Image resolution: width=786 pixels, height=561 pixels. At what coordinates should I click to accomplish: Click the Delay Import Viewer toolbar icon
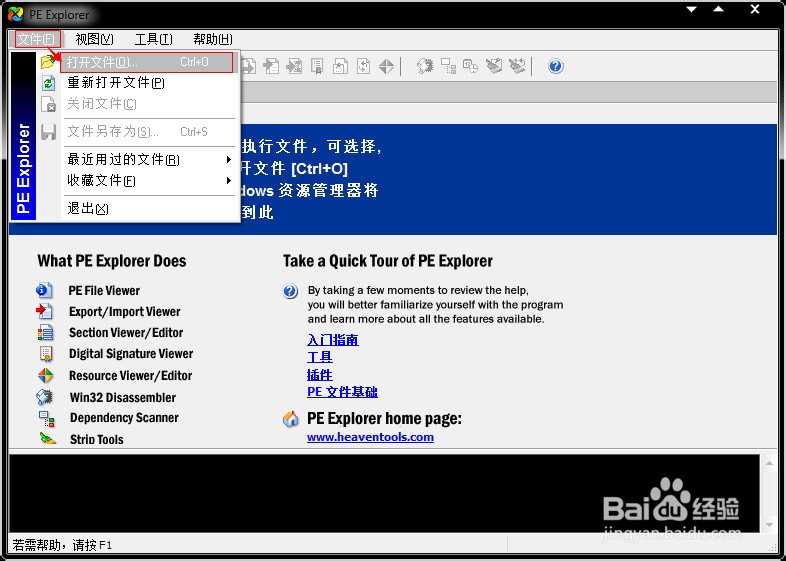pyautogui.click(x=294, y=66)
